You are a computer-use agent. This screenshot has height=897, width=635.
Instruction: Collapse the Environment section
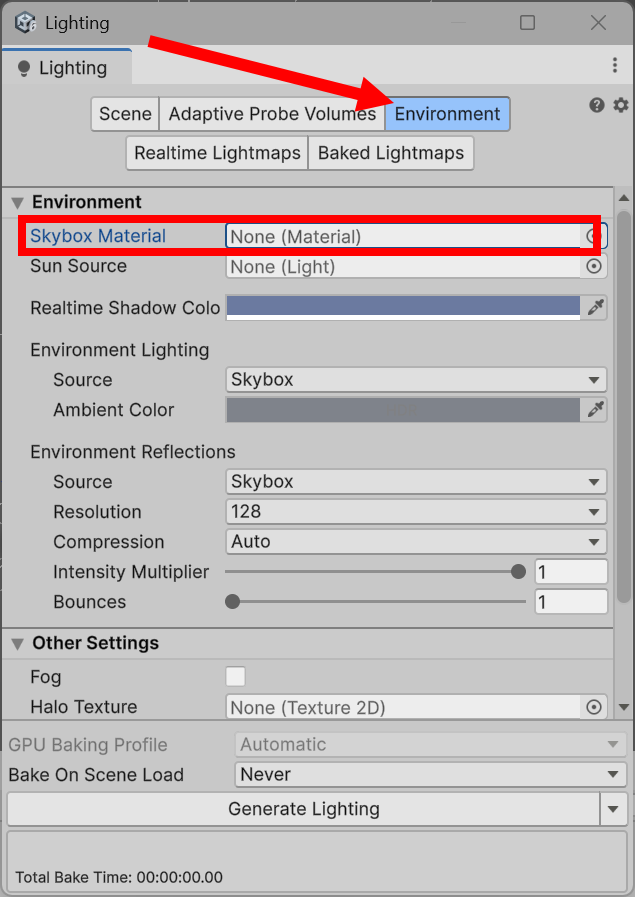tap(18, 203)
